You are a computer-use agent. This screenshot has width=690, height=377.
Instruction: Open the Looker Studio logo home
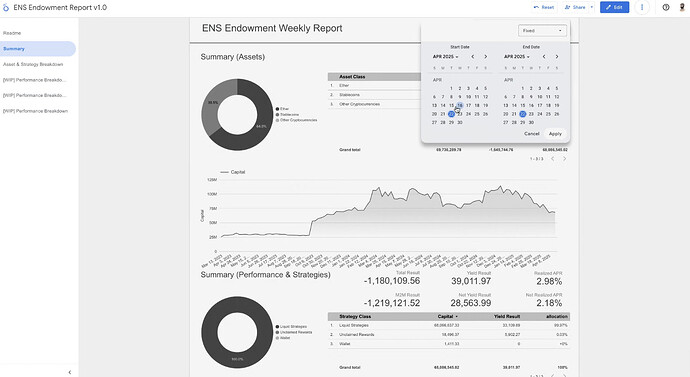6,7
